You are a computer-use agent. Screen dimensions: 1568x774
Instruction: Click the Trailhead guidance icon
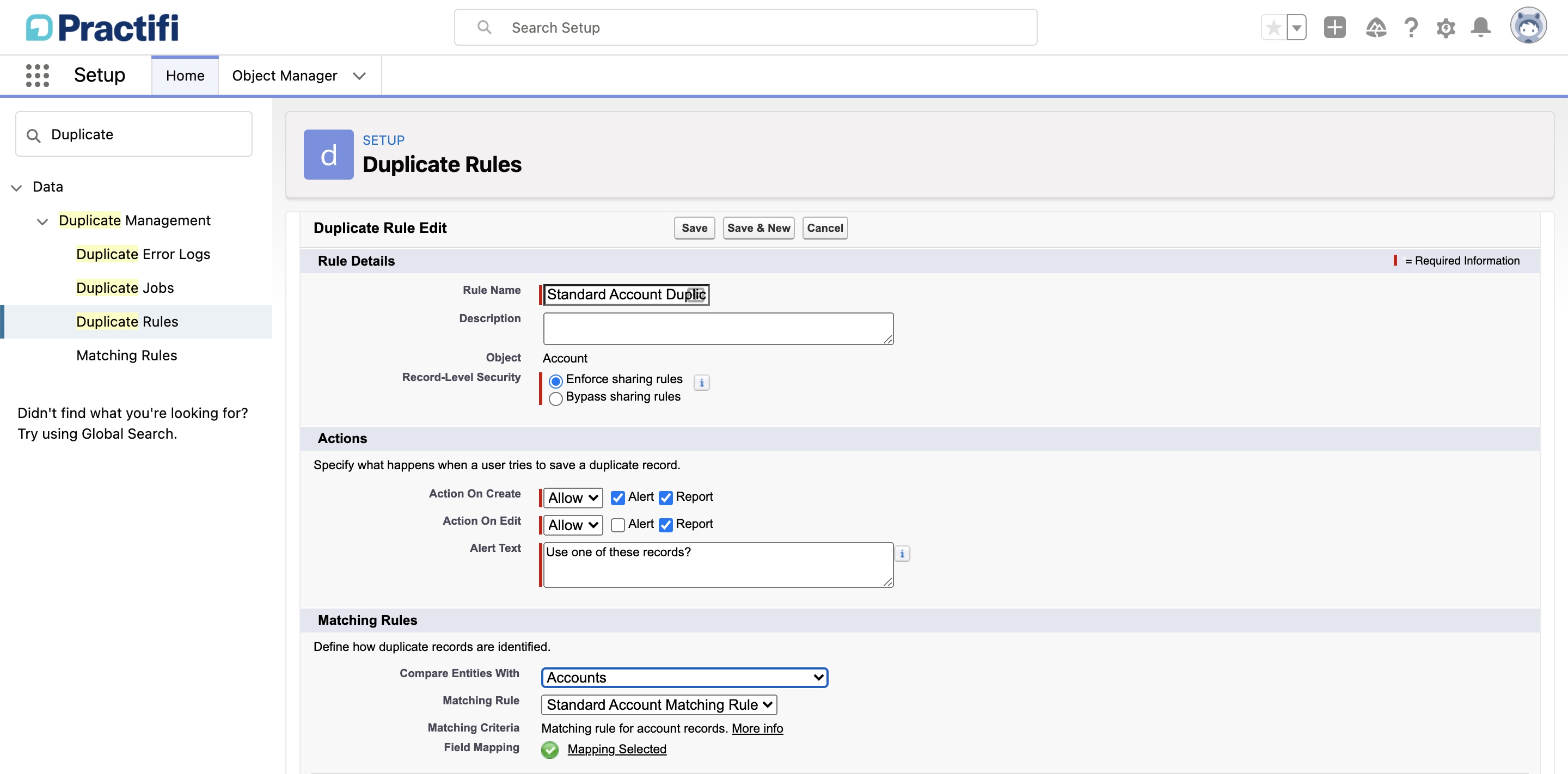1376,27
